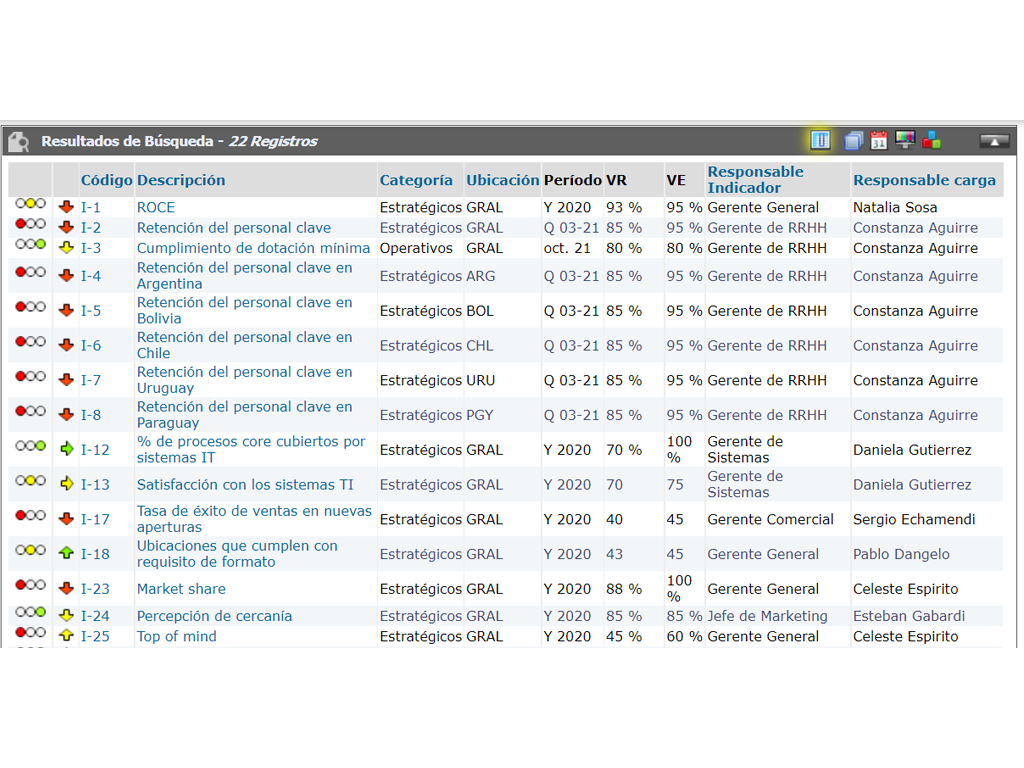Open 'Cumplimiento de dotación mínima' link
1024x768 pixels.
point(253,248)
